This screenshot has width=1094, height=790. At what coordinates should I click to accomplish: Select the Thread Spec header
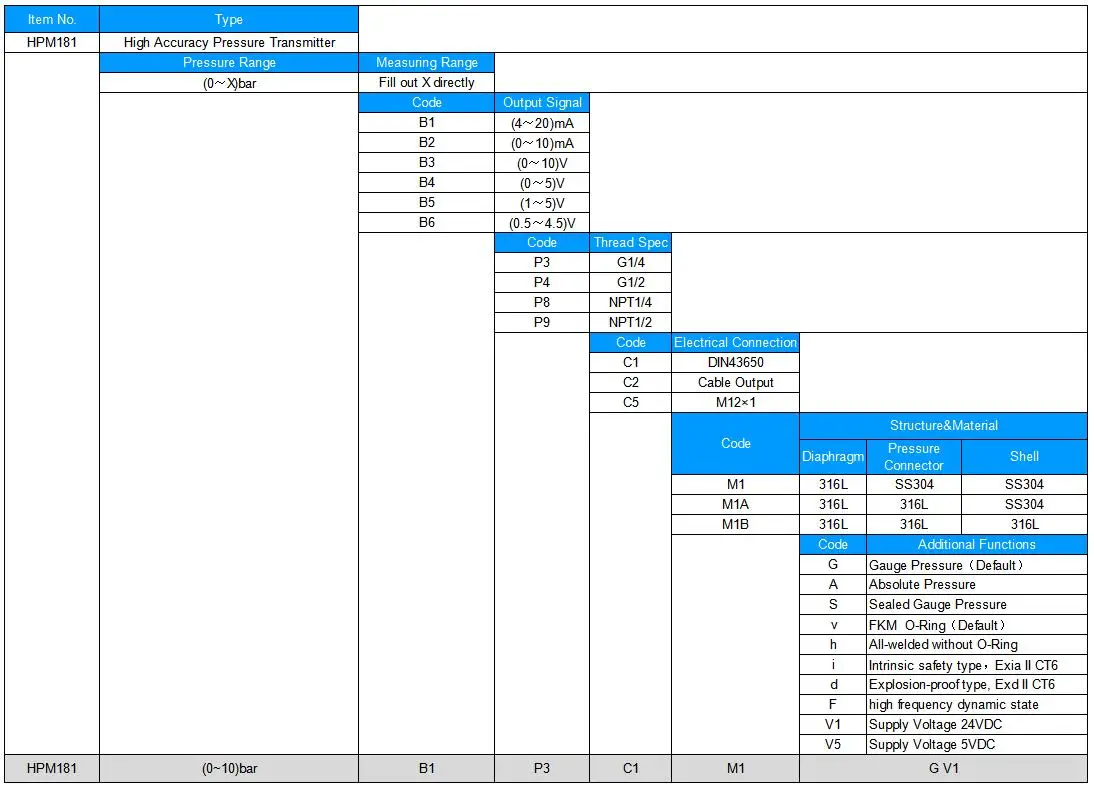630,242
